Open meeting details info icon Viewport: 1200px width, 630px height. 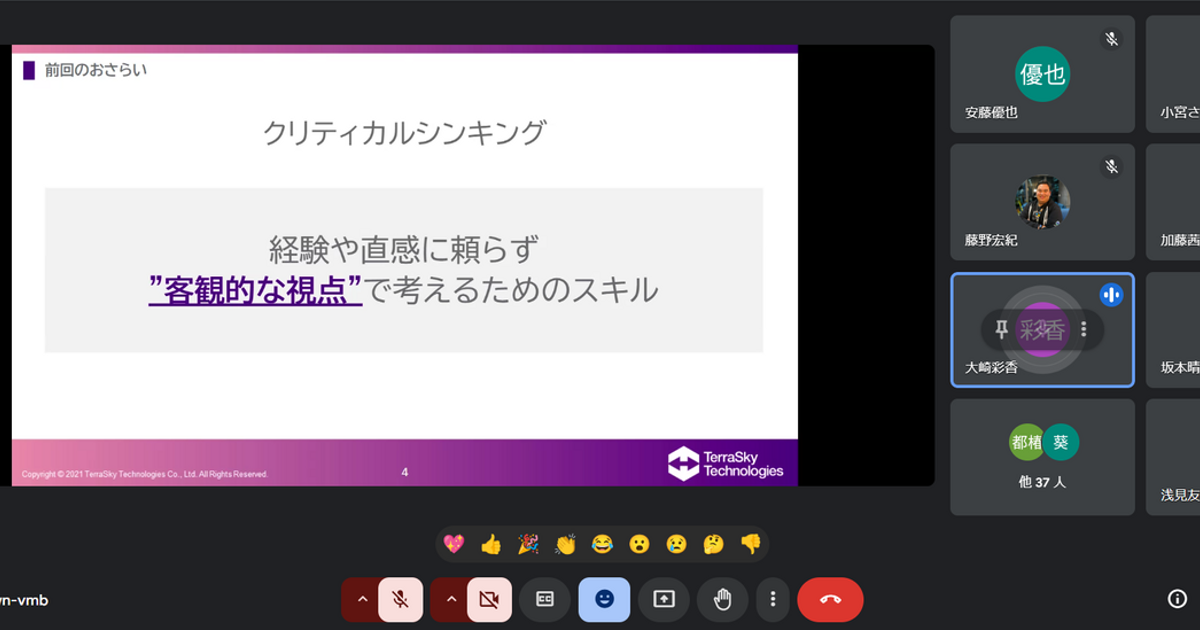(1177, 599)
